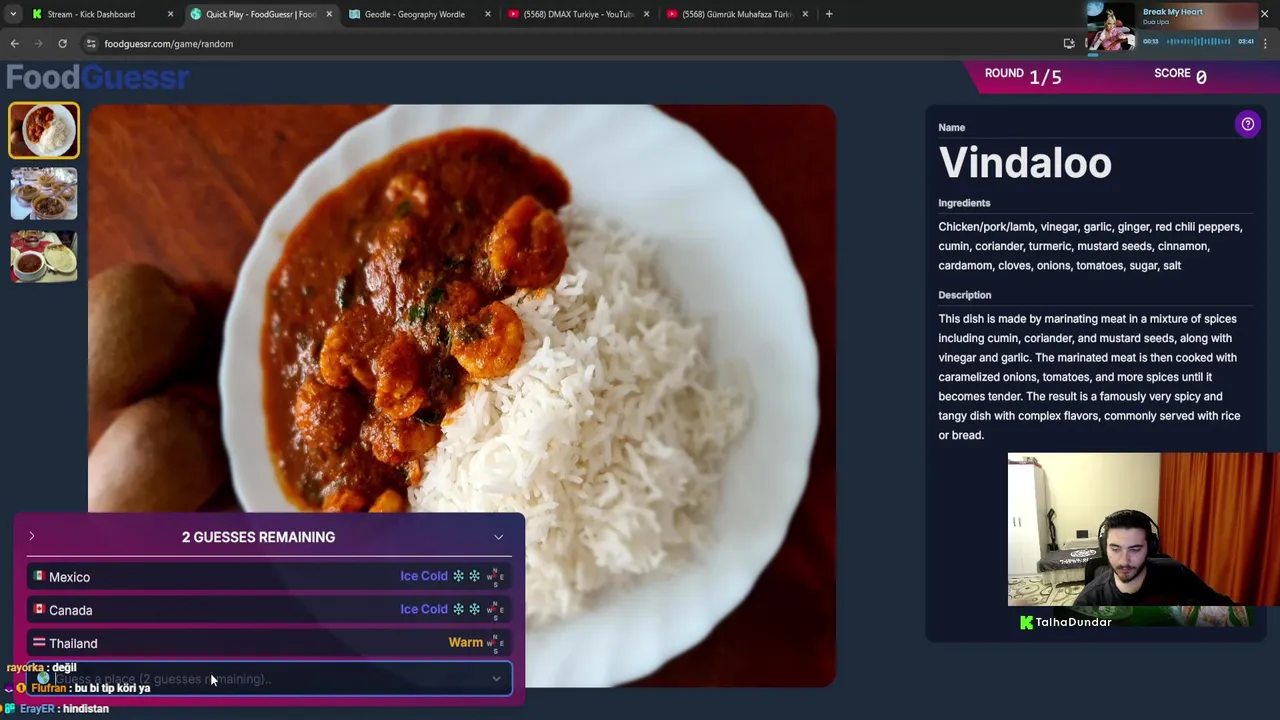
Task: Go forward in browser history
Action: point(38,44)
